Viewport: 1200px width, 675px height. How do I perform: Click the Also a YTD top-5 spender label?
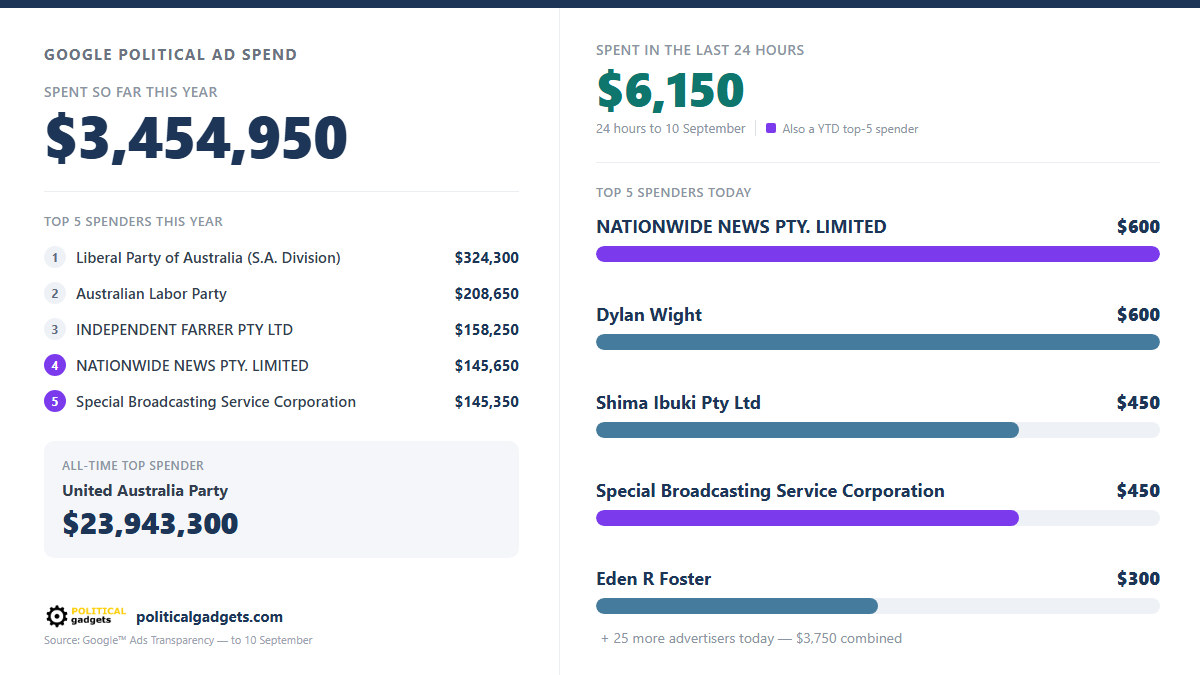point(850,129)
